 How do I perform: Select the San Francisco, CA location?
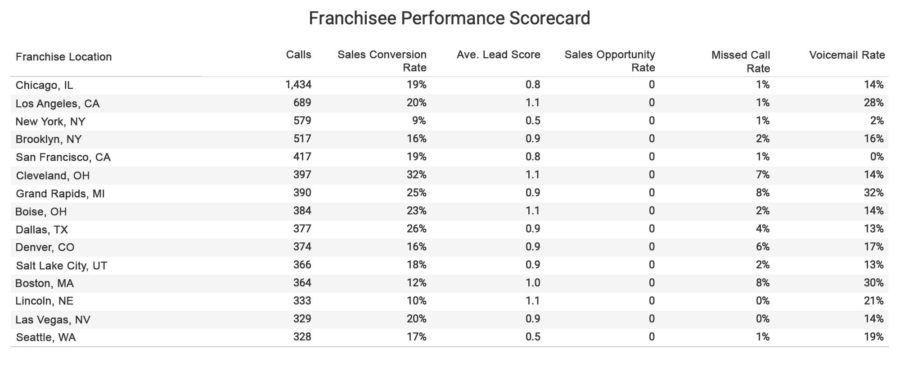pos(63,157)
